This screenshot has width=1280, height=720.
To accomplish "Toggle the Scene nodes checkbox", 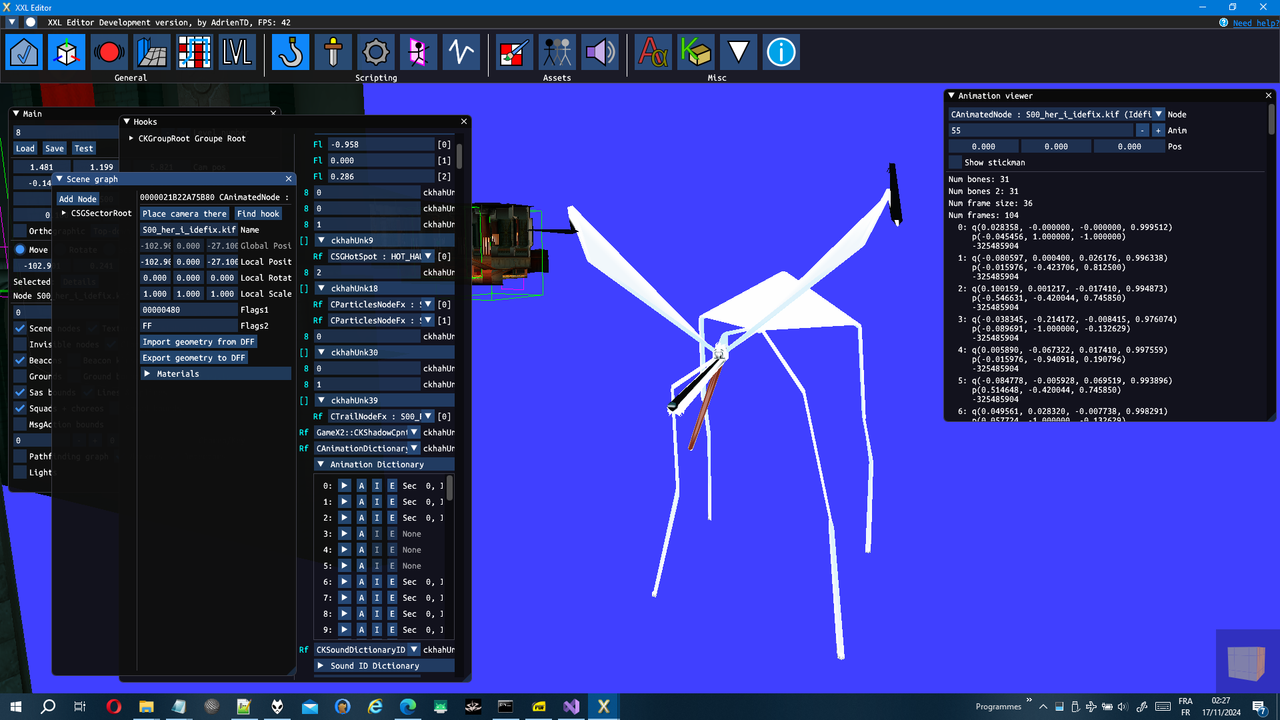I will point(20,328).
